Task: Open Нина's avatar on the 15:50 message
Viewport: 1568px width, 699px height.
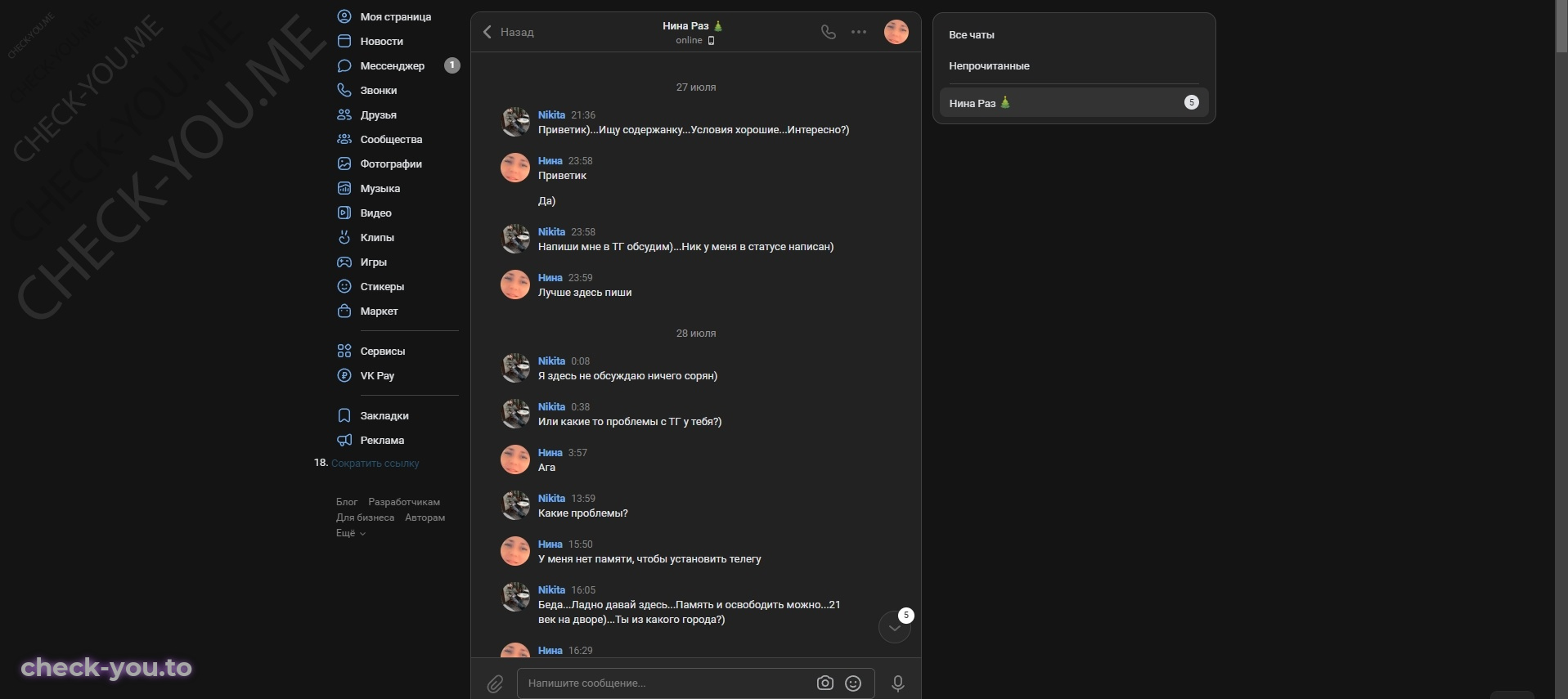Action: pos(515,551)
